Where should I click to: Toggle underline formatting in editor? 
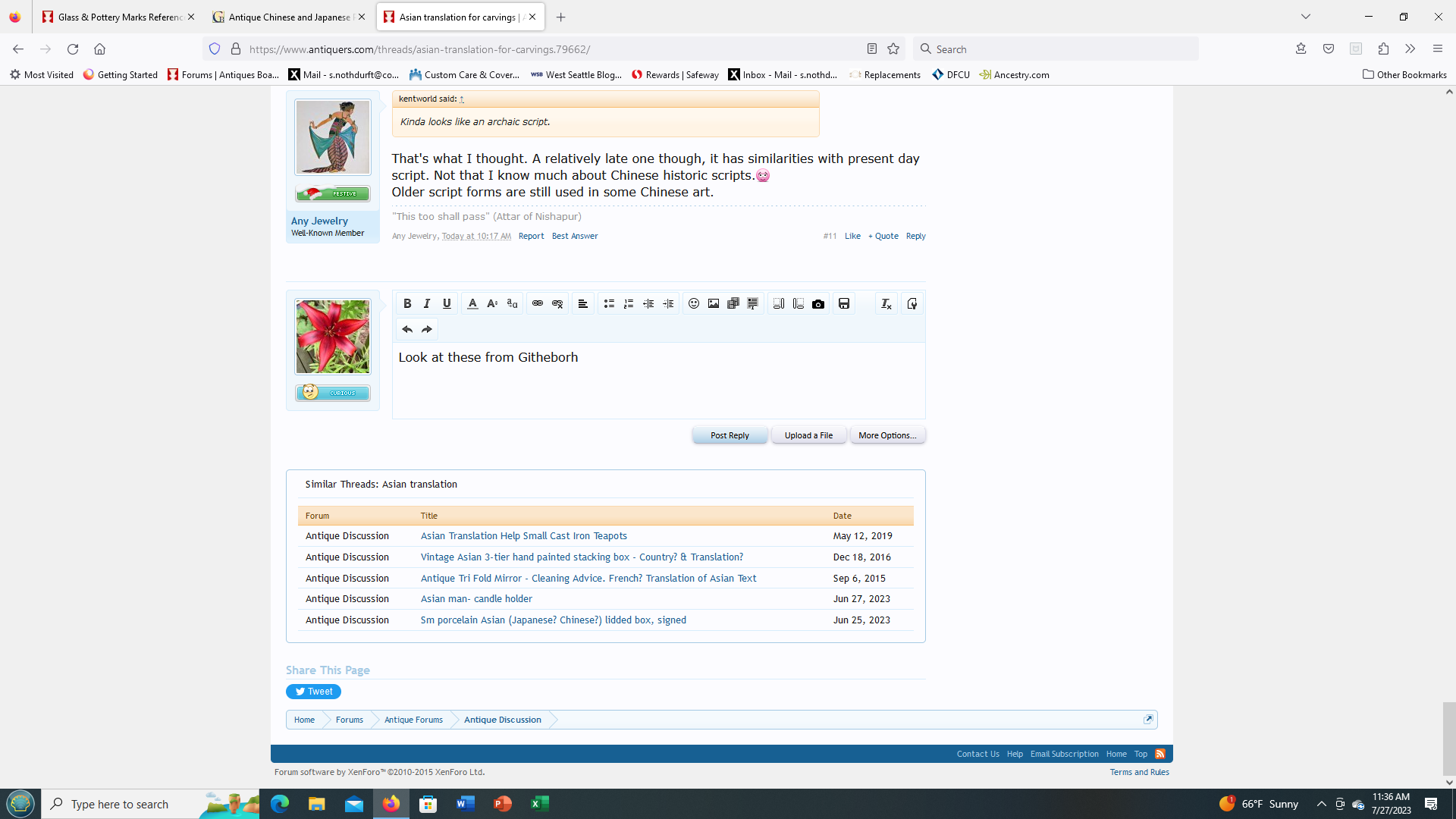(x=447, y=303)
